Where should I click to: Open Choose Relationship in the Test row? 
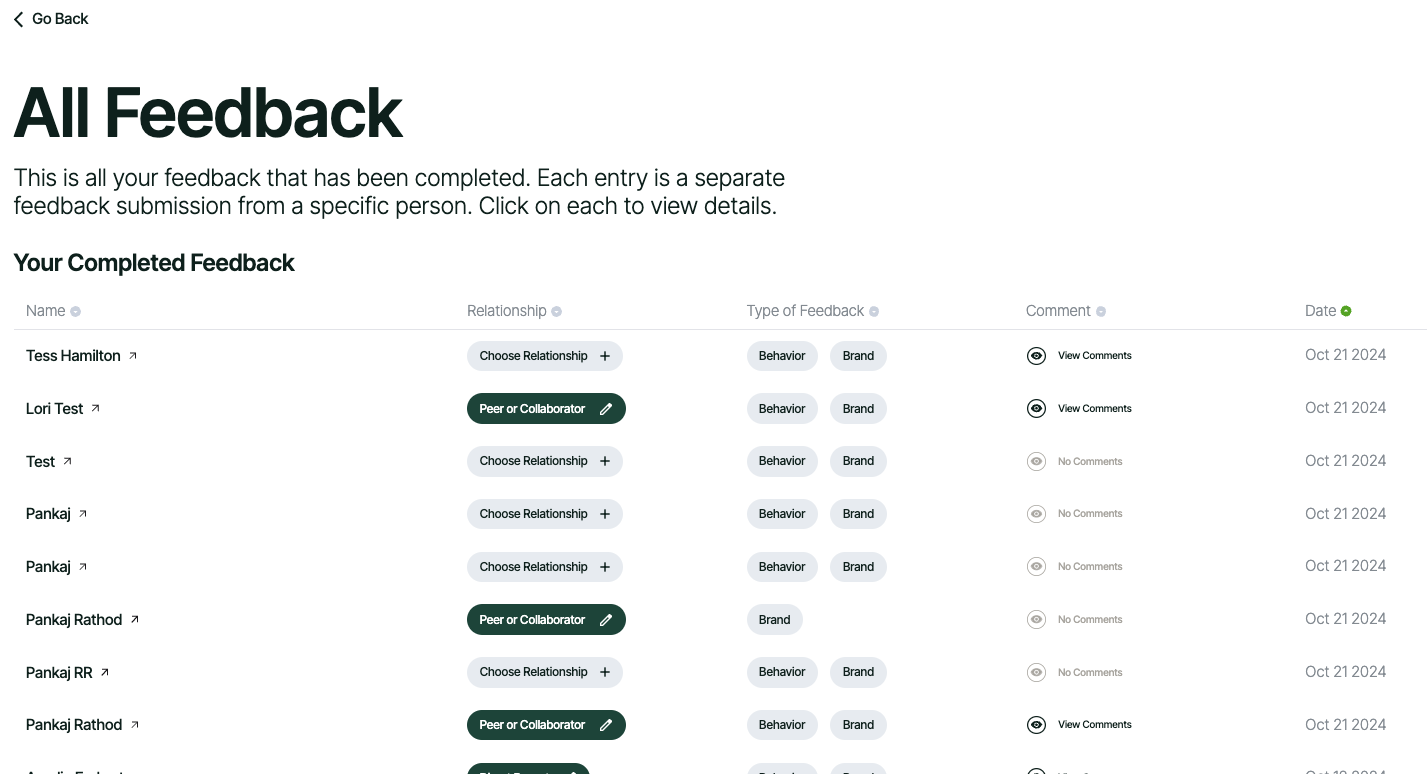click(x=544, y=461)
